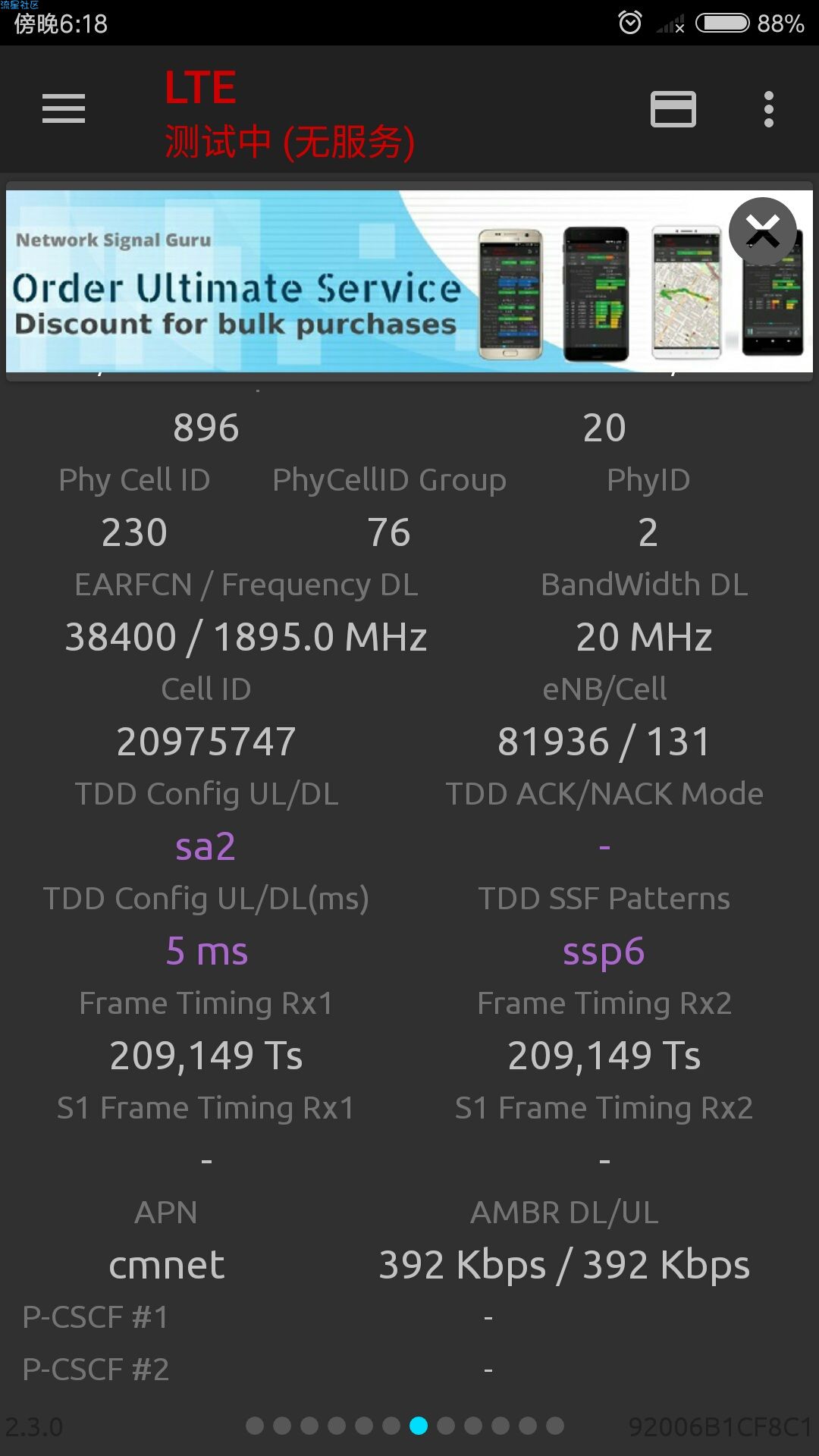The image size is (819, 1456).
Task: Tap the Cell ID value 20975747
Action: click(x=206, y=742)
